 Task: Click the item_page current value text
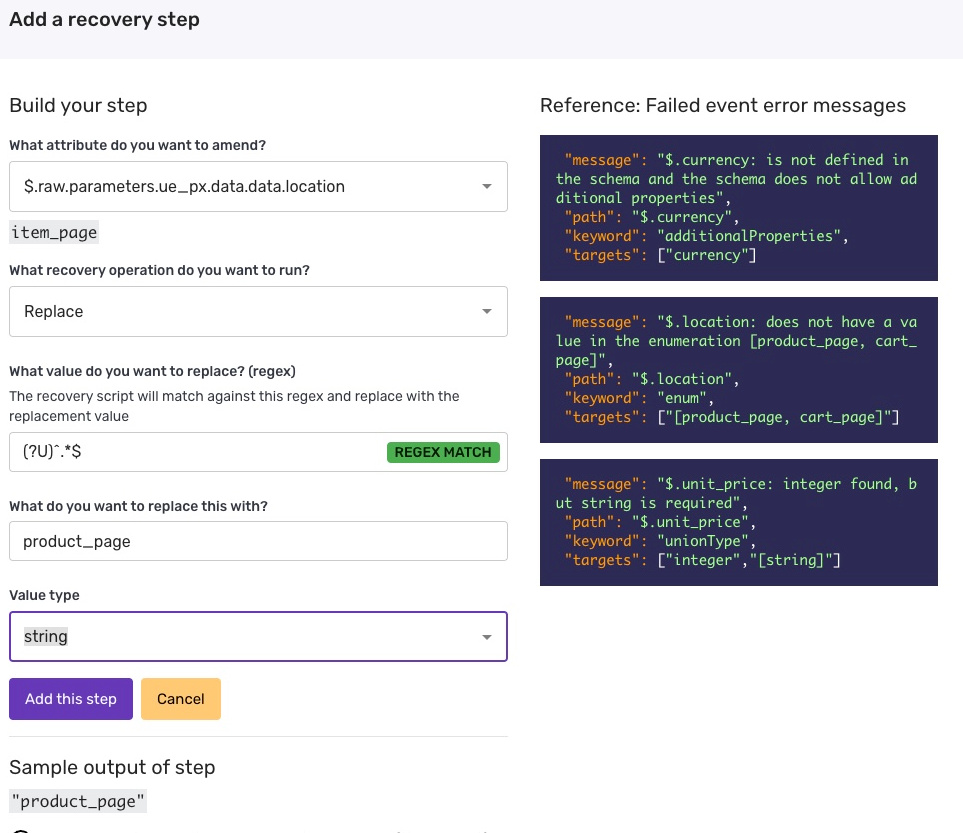tap(54, 232)
